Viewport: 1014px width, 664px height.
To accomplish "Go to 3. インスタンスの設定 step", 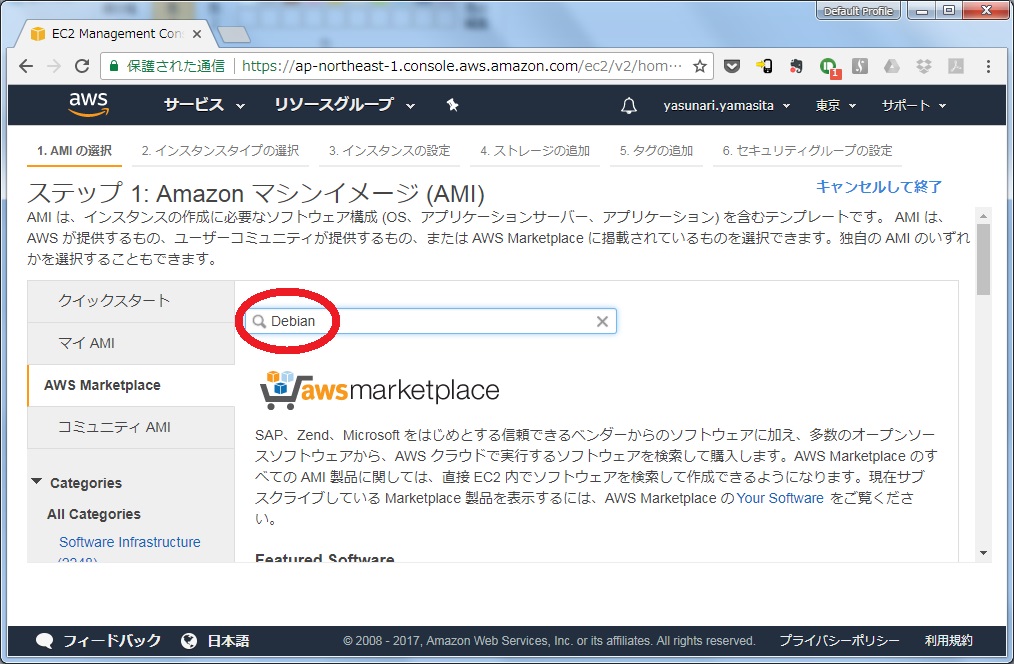I will [389, 151].
